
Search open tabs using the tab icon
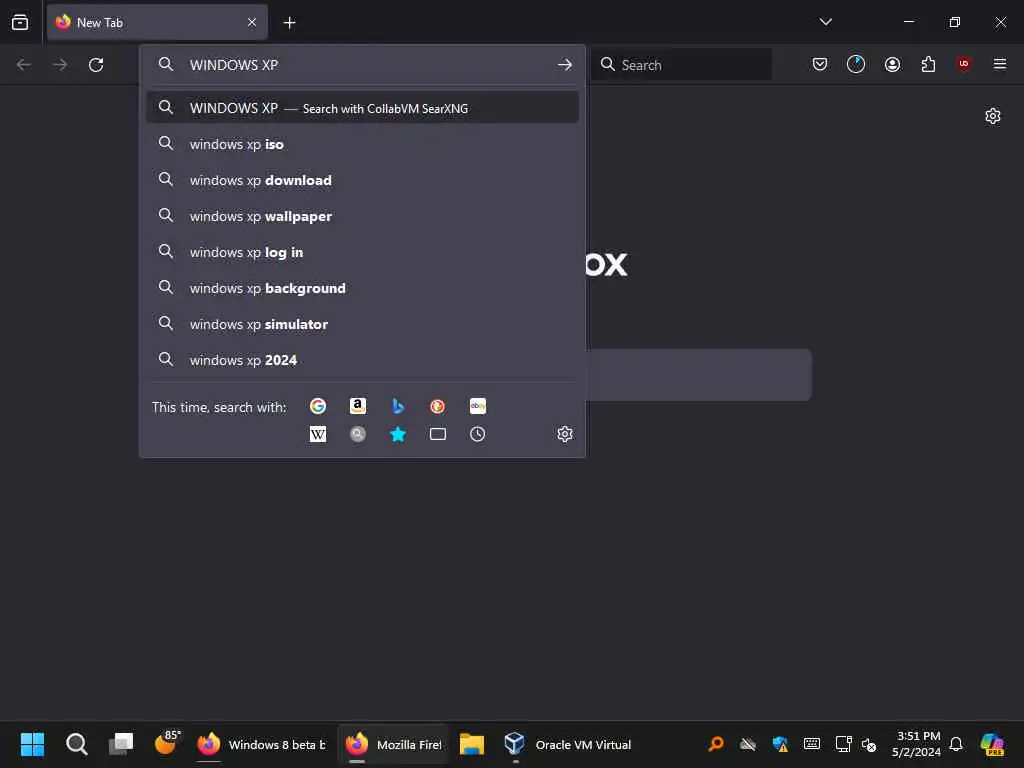[438, 434]
